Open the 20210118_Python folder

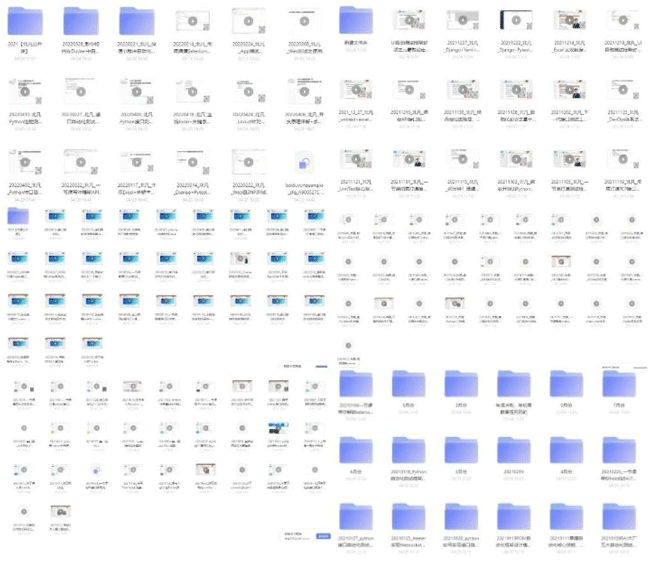[x=408, y=450]
